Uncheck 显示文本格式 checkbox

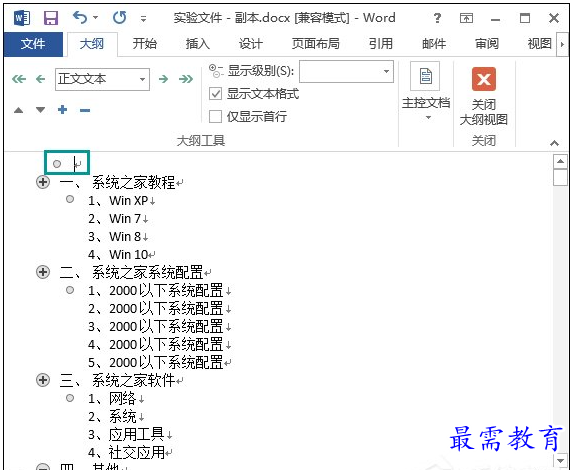point(215,94)
